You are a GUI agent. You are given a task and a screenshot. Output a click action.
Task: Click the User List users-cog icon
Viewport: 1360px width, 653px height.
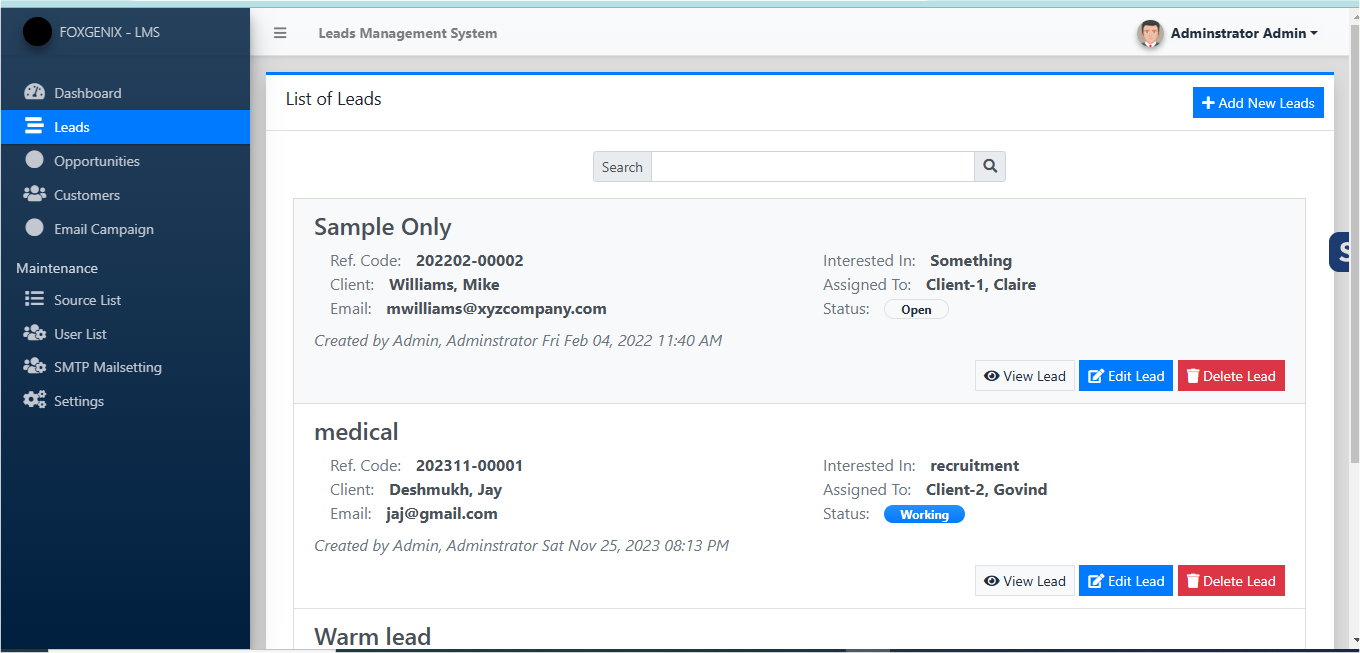click(35, 333)
